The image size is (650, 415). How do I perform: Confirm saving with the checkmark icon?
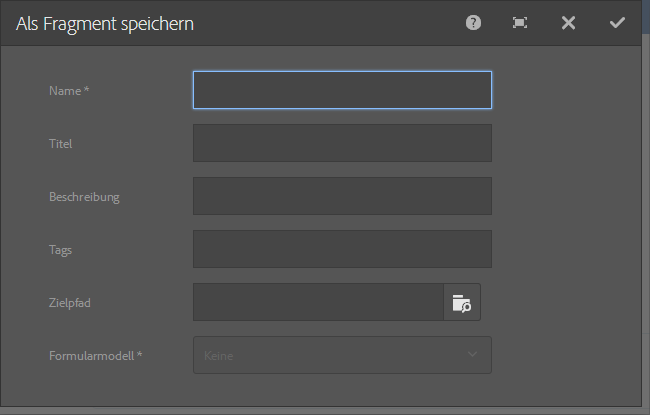(x=617, y=23)
